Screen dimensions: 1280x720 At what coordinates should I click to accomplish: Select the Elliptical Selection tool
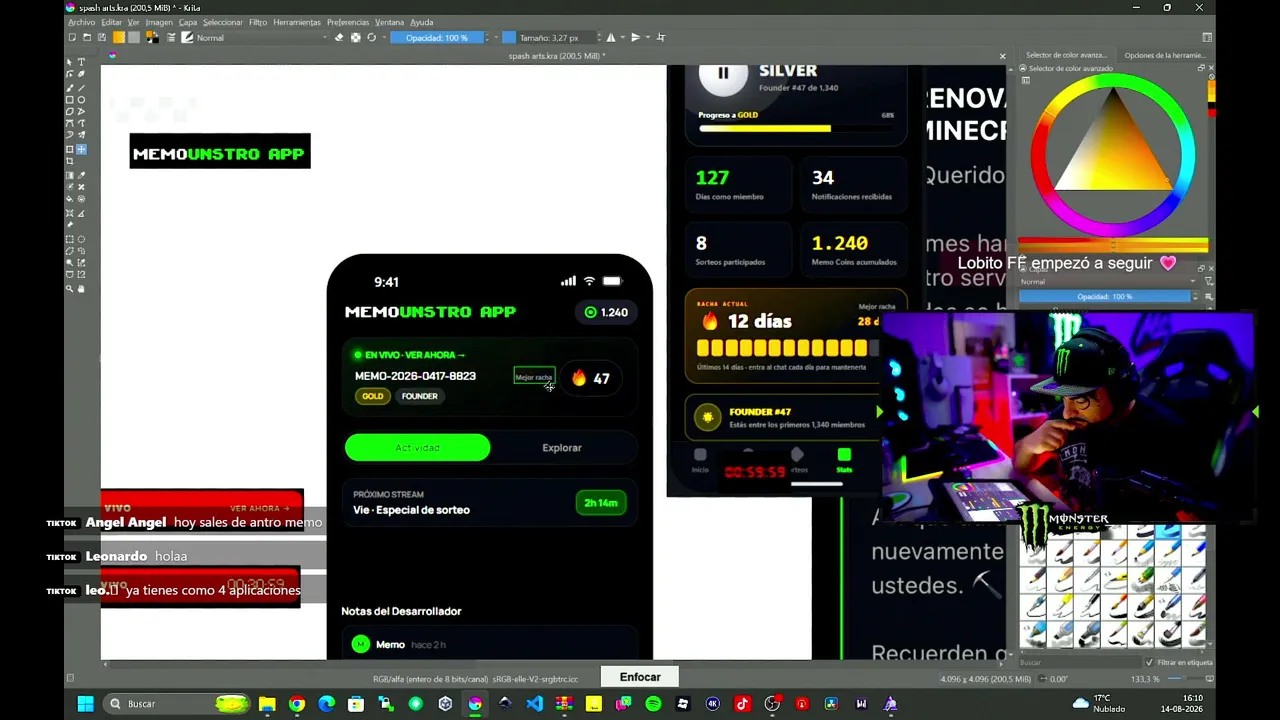point(82,239)
